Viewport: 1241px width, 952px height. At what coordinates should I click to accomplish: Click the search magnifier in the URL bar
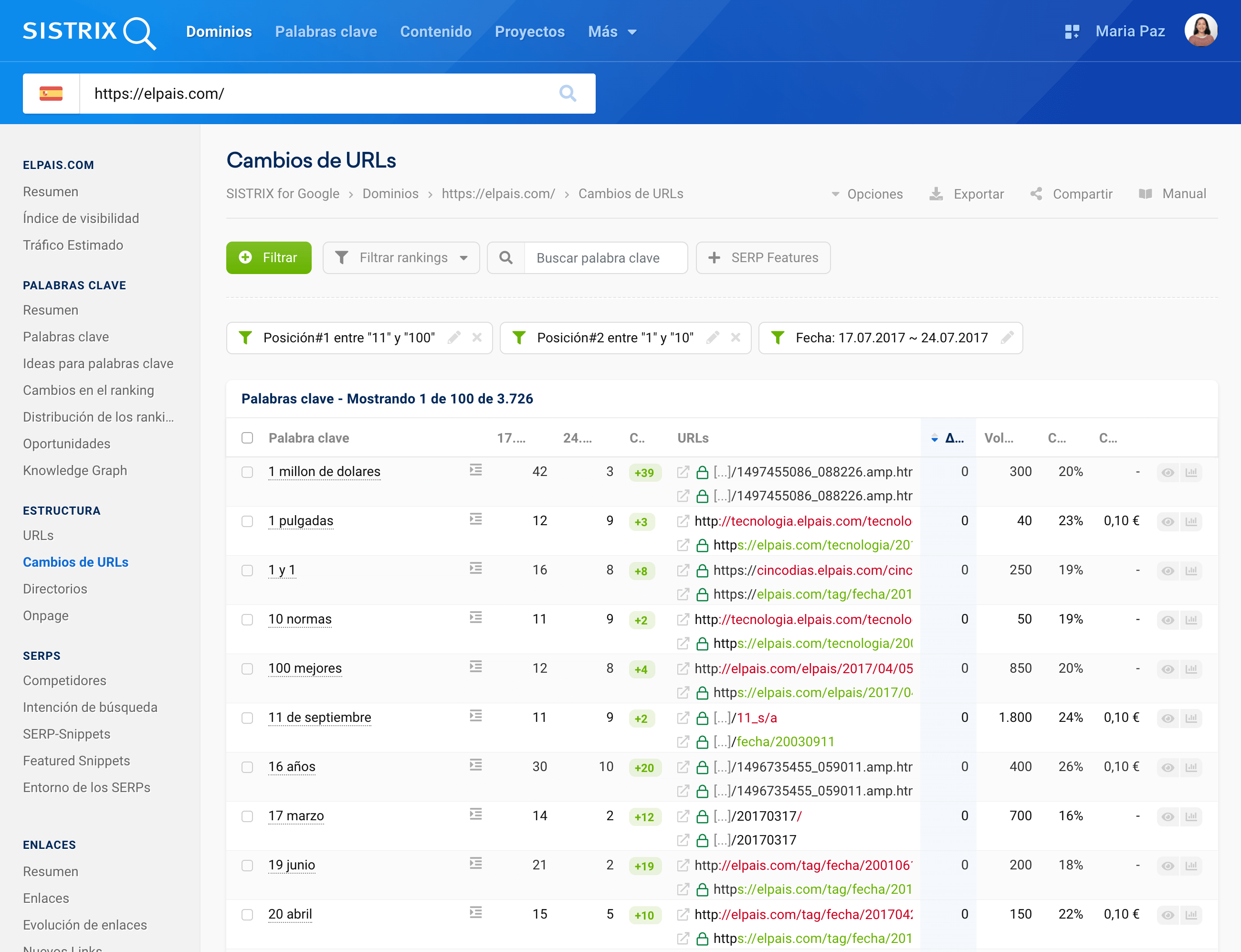pos(568,94)
